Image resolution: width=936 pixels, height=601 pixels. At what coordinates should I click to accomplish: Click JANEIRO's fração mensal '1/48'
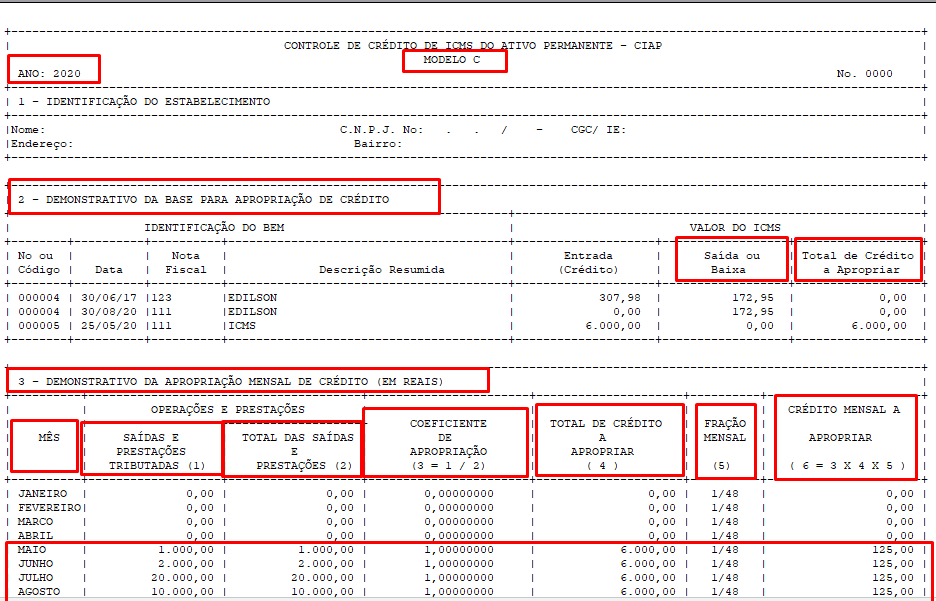(x=725, y=494)
